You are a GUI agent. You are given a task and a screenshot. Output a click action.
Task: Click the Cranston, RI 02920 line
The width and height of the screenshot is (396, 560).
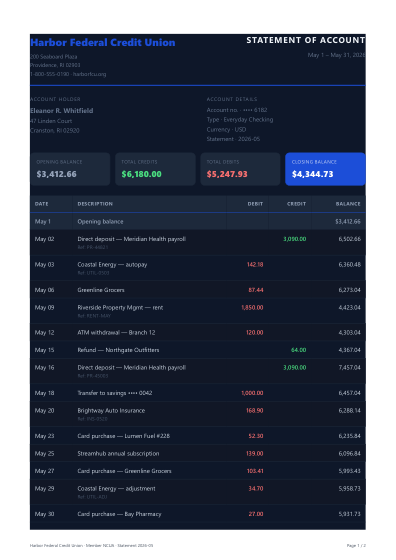(55, 131)
